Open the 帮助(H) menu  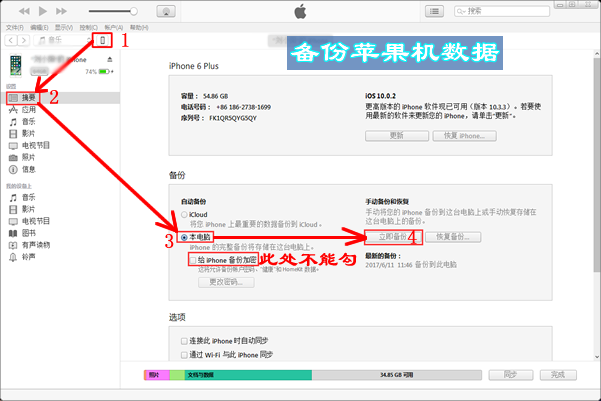(x=139, y=28)
